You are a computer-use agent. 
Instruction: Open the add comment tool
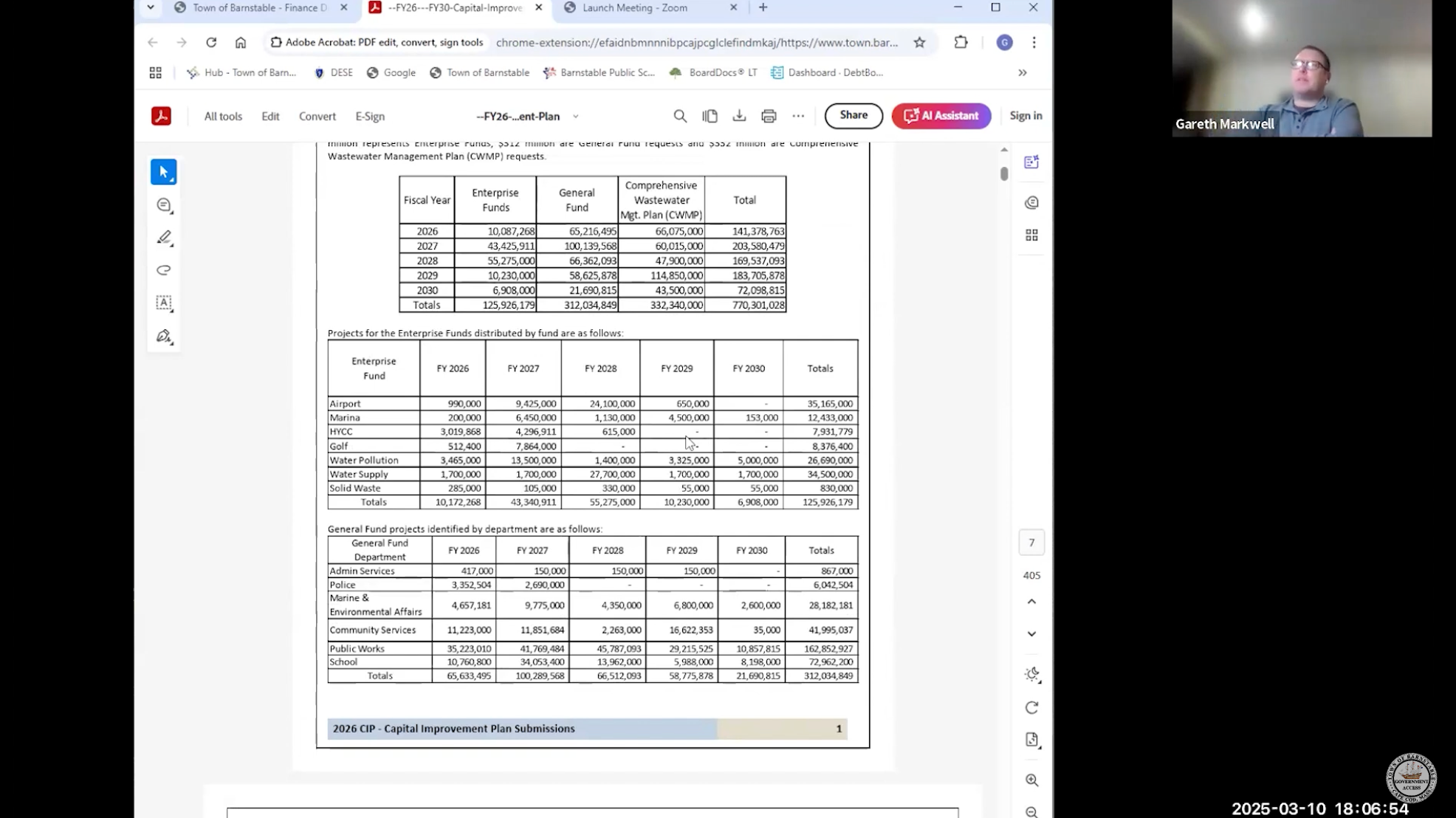pyautogui.click(x=164, y=205)
